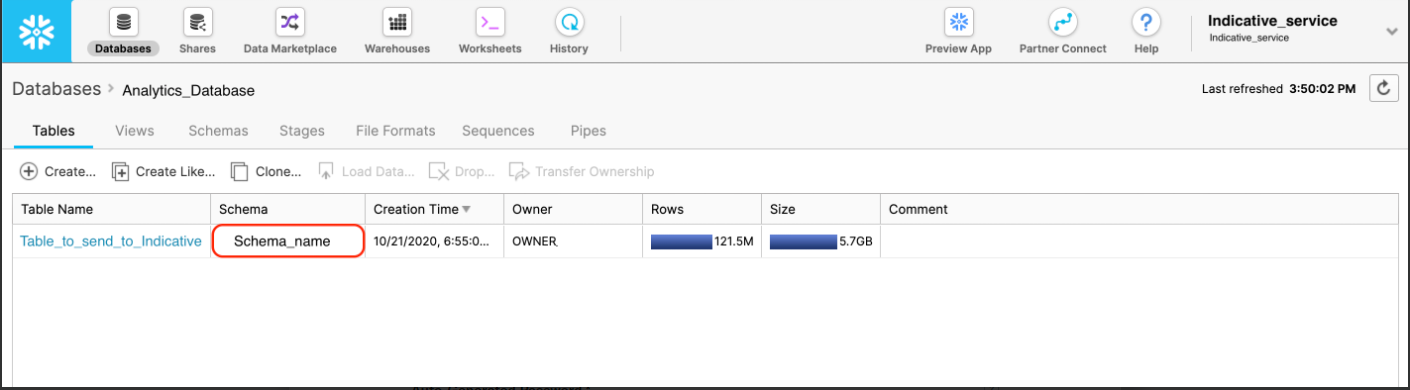Click the OWNER cell value
This screenshot has width=1410, height=390.
534,241
